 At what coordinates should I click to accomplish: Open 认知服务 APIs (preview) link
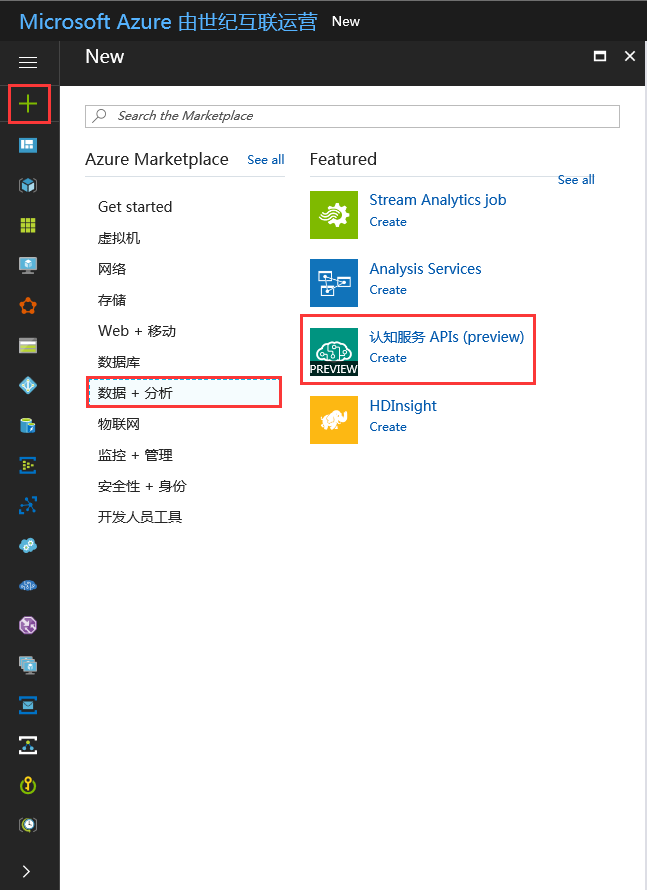tap(446, 337)
